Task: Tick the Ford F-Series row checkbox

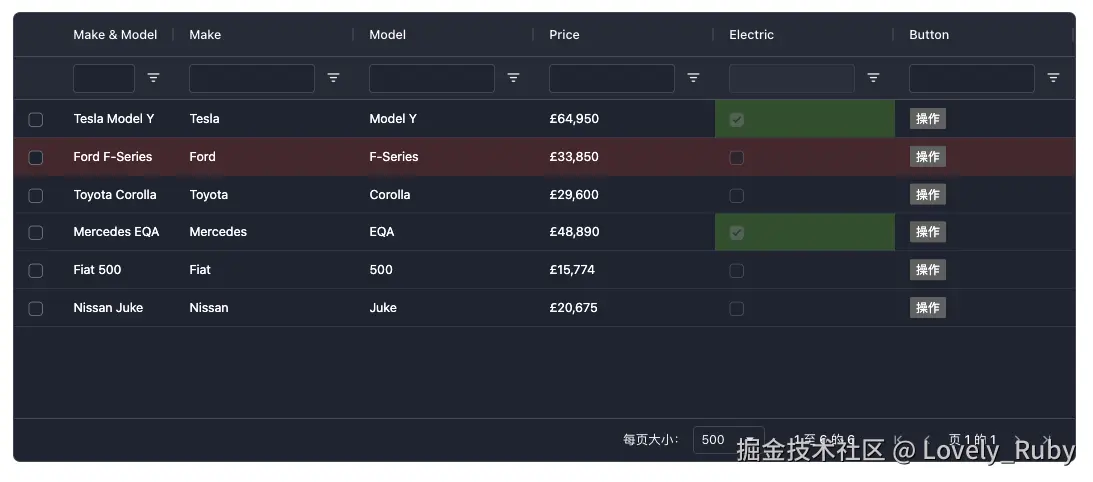Action: pyautogui.click(x=36, y=158)
